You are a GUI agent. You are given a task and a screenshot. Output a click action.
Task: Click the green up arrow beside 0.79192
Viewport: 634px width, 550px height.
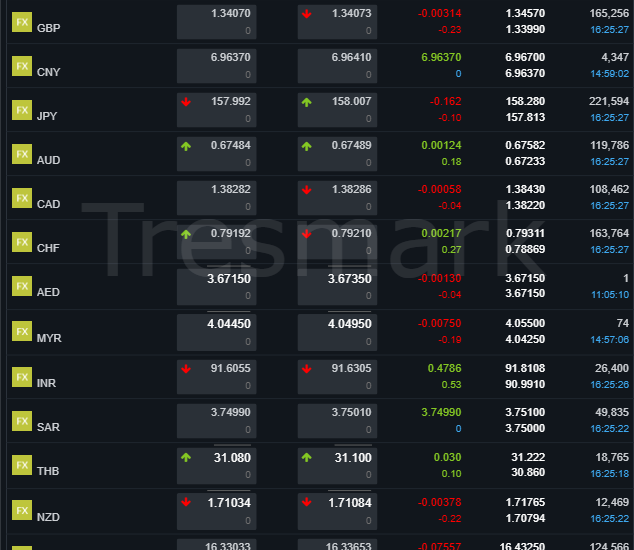point(186,234)
